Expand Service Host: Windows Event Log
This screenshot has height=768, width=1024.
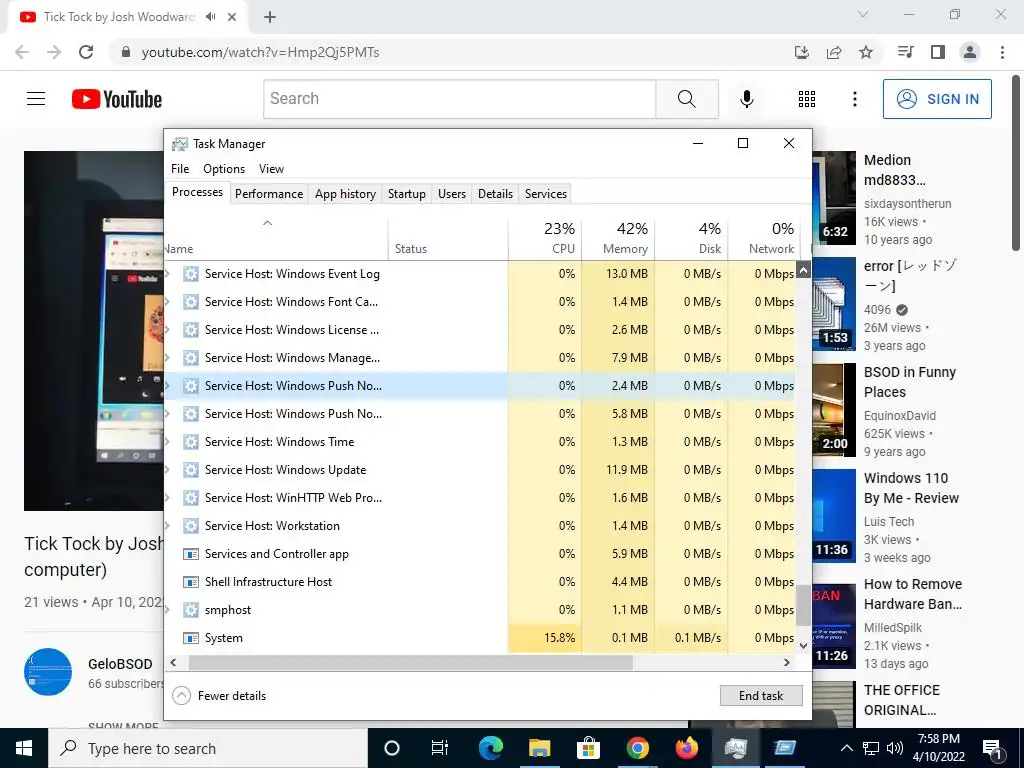(x=168, y=274)
